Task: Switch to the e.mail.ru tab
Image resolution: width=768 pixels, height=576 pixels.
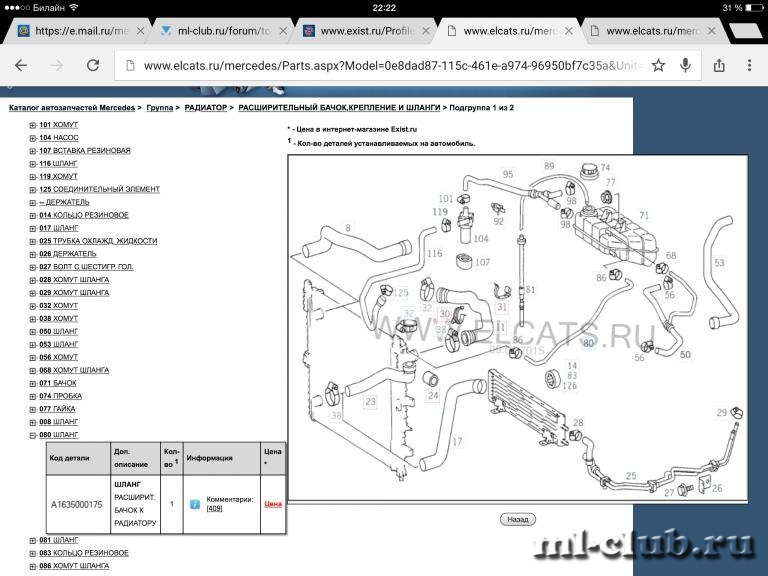Action: (x=75, y=31)
